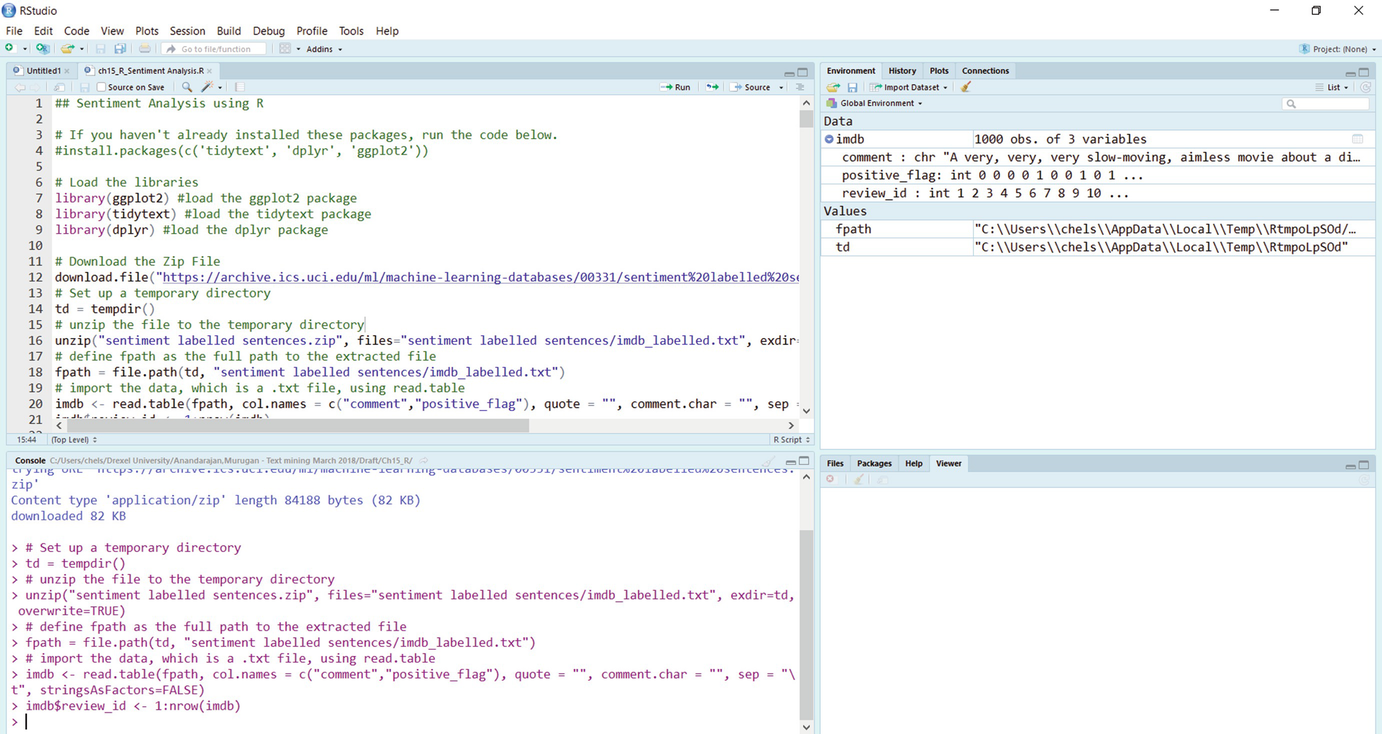Click the Load workspace icon in Environment
Screen dimensions: 1382x734
click(833, 87)
